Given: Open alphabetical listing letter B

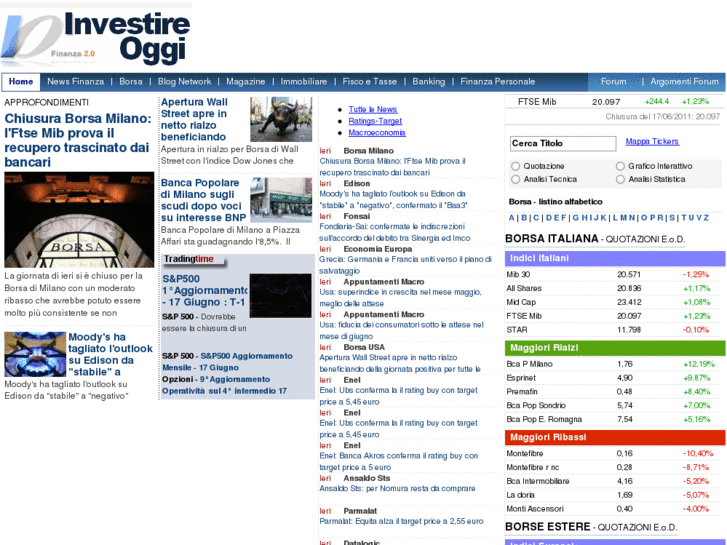Looking at the screenshot, I should point(524,218).
